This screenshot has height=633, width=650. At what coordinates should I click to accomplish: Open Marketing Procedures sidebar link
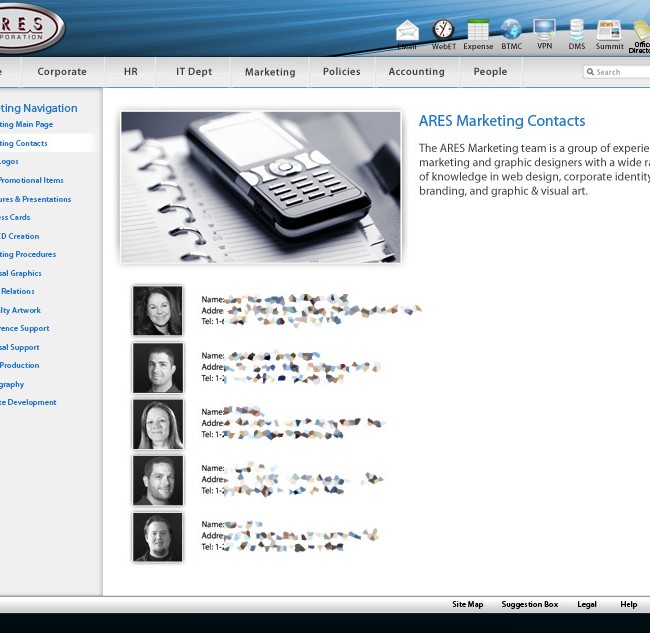click(28, 254)
